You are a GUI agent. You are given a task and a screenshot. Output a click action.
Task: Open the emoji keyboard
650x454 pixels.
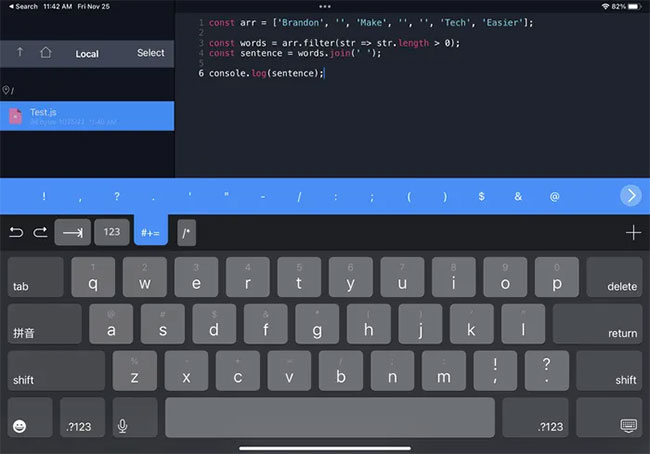[x=30, y=418]
